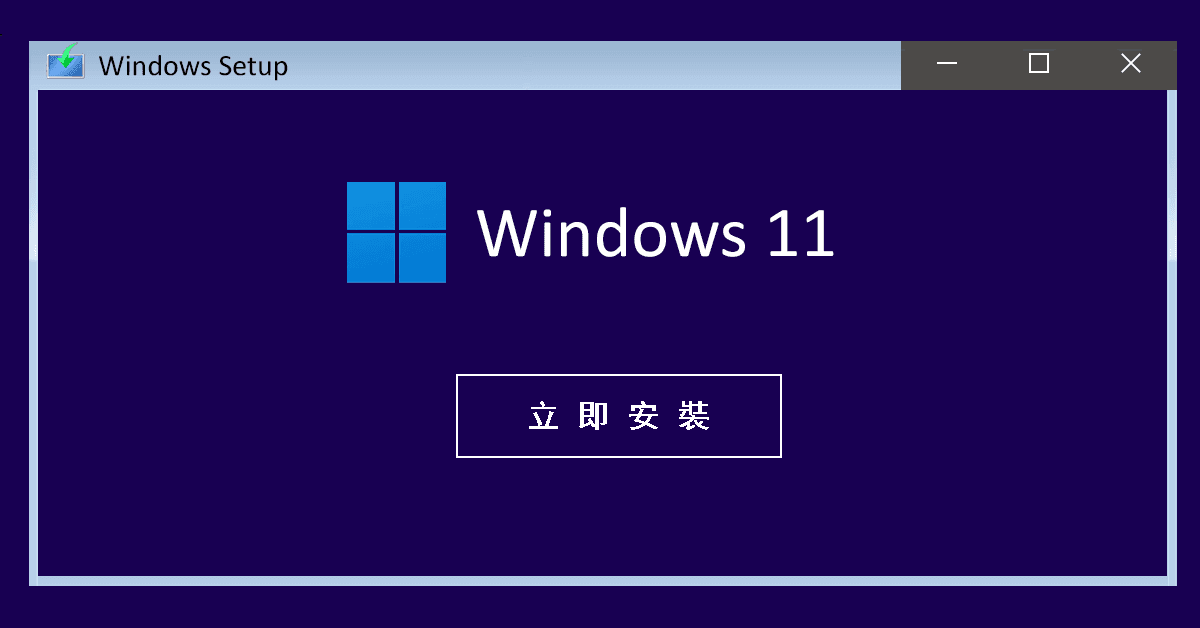Maximize the Windows Setup window
The image size is (1200, 628).
point(1039,65)
